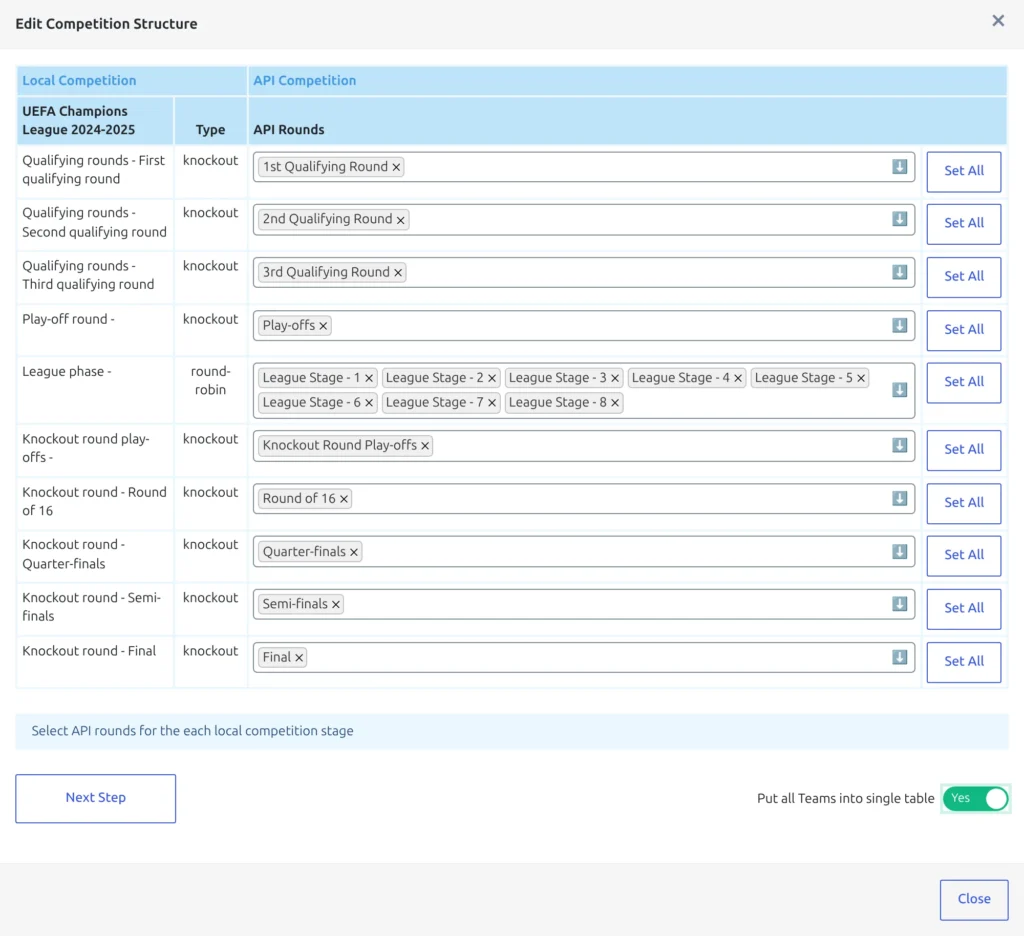Remove League Stage - 6 tag

(369, 403)
